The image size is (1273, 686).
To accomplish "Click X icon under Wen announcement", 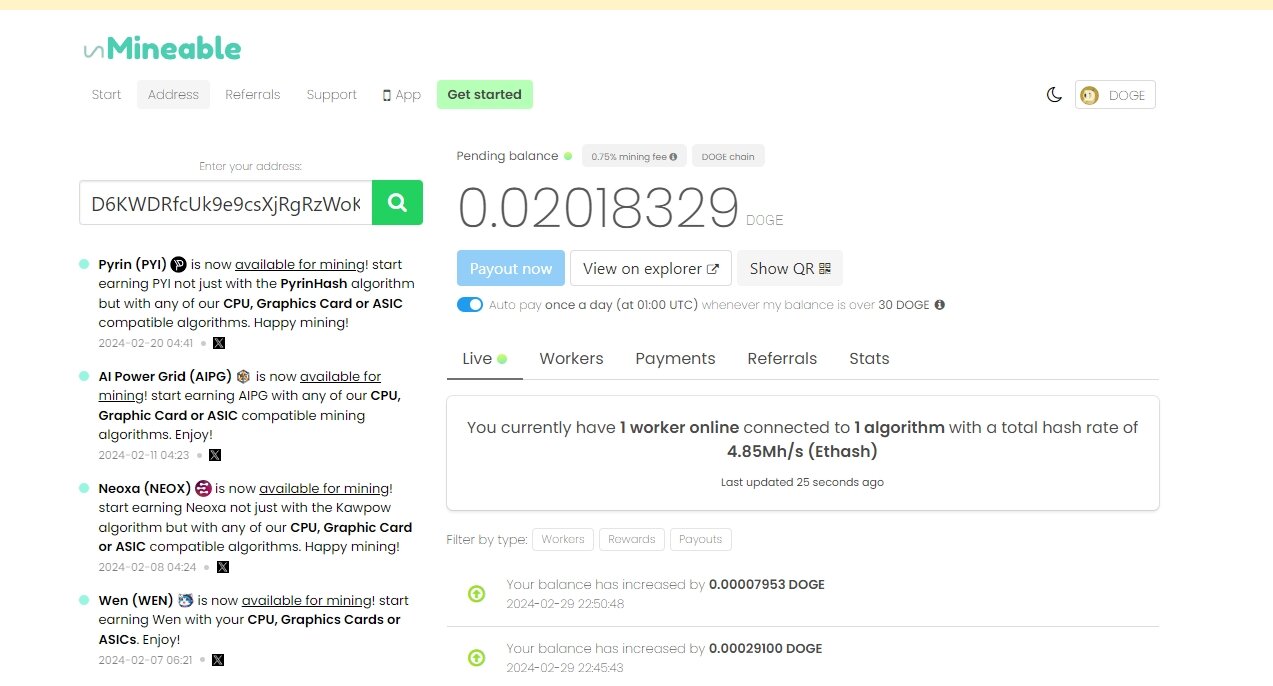I will pos(218,660).
